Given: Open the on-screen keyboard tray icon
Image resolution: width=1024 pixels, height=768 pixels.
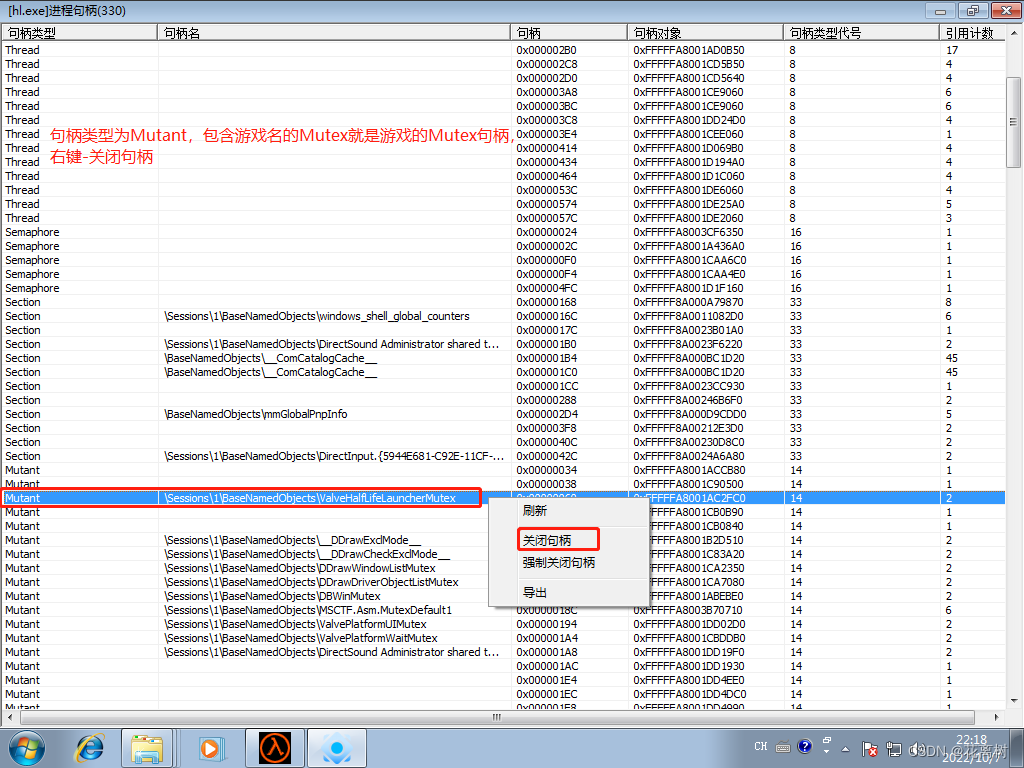Looking at the screenshot, I should point(783,747).
